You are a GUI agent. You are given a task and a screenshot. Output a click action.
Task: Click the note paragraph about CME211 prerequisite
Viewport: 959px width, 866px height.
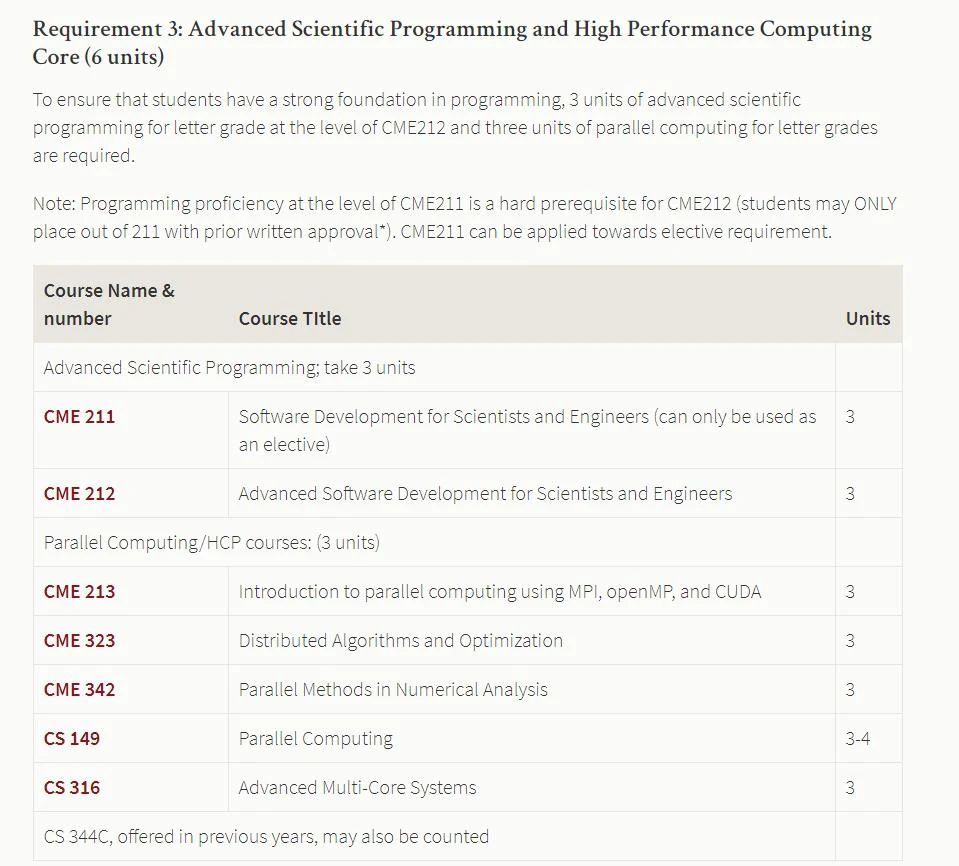click(465, 217)
